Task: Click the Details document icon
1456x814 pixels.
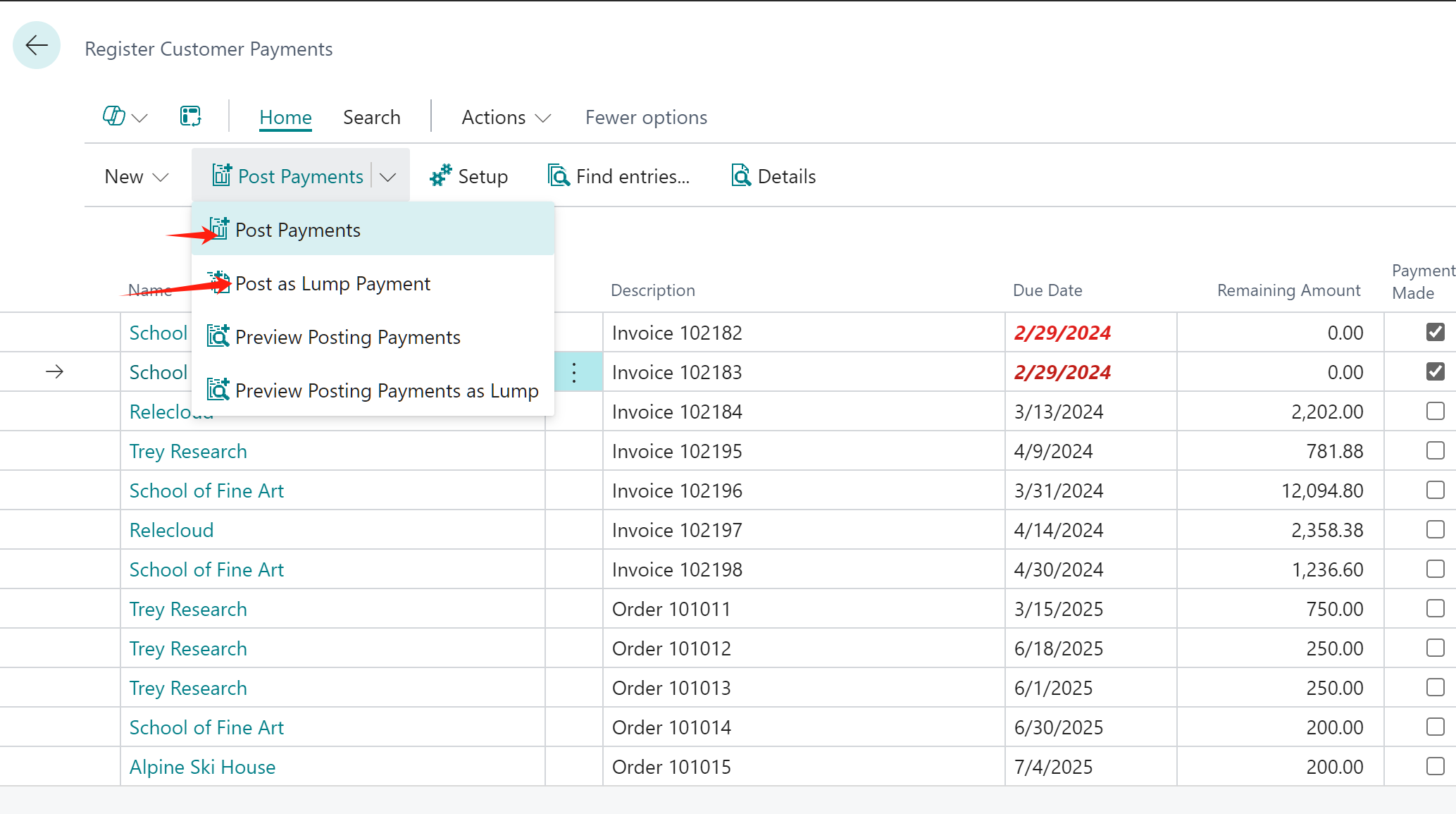Action: pos(741,175)
